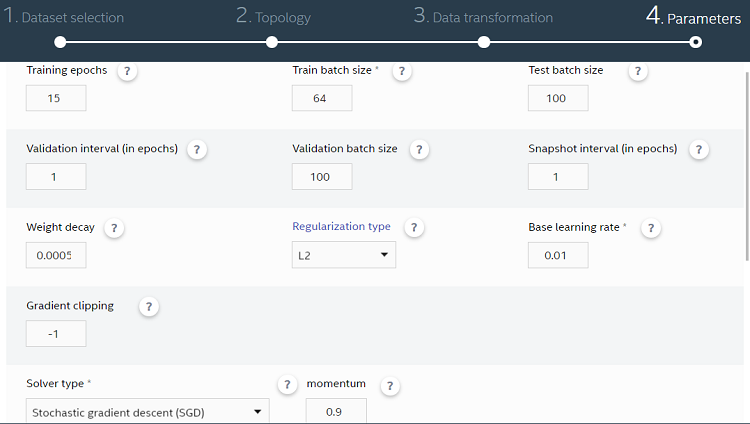Open the Regularization type L2 dropdown
This screenshot has width=750, height=424.
pyautogui.click(x=344, y=255)
